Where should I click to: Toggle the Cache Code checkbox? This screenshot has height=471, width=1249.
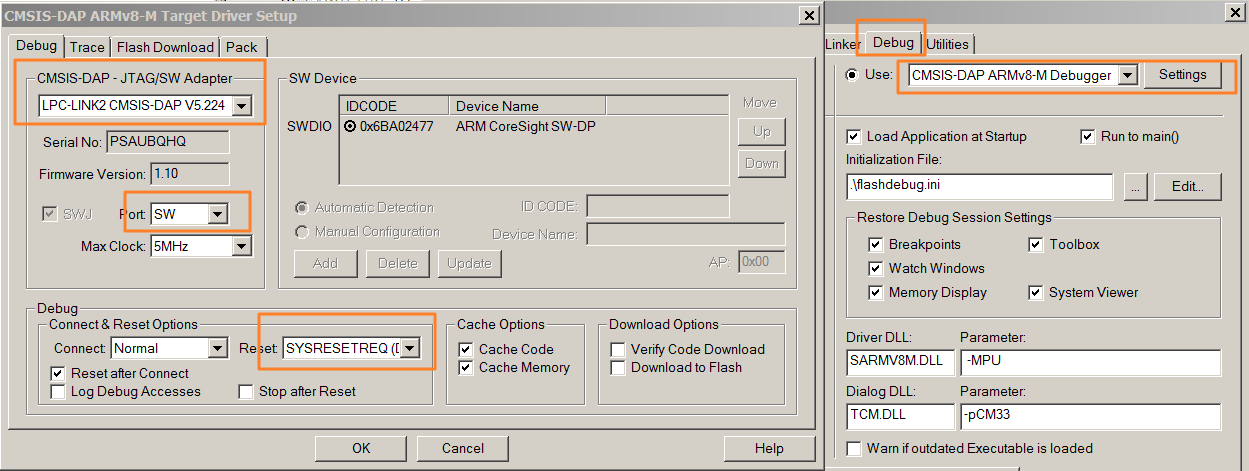(x=466, y=349)
